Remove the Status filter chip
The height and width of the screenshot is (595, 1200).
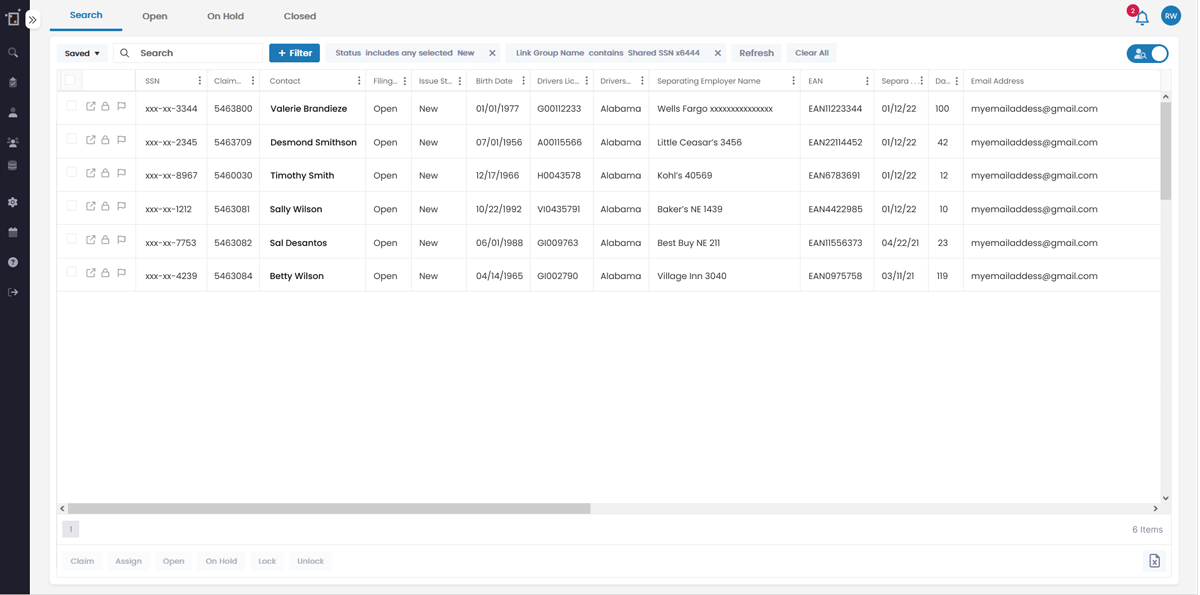click(492, 53)
